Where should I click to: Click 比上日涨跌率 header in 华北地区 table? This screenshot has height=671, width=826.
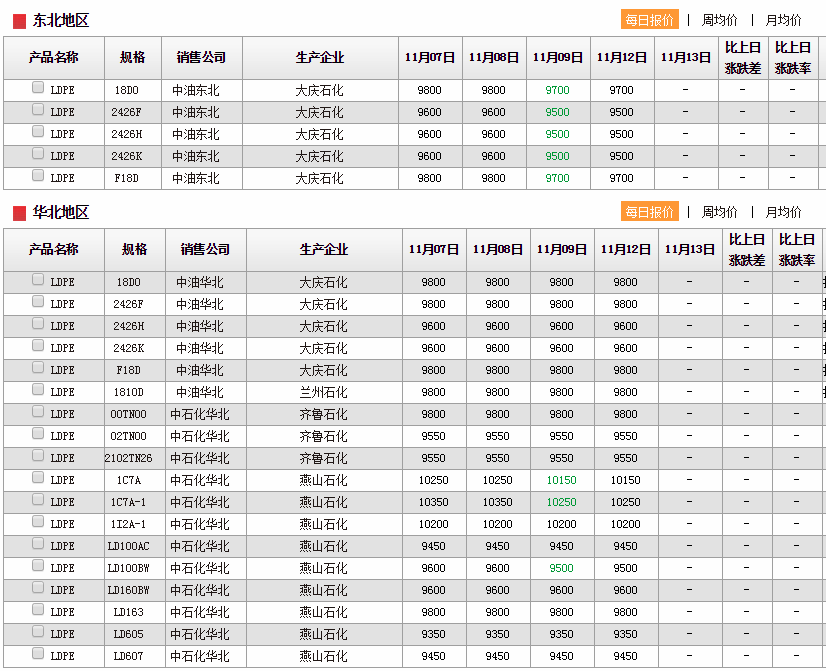[796, 249]
